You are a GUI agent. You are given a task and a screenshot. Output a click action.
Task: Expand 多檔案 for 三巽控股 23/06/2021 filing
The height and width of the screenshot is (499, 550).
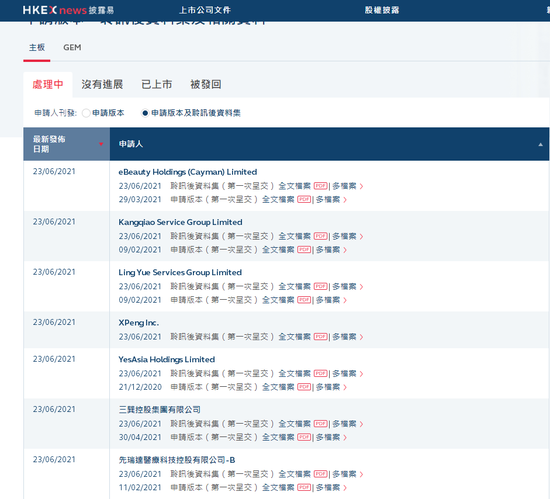(x=348, y=424)
